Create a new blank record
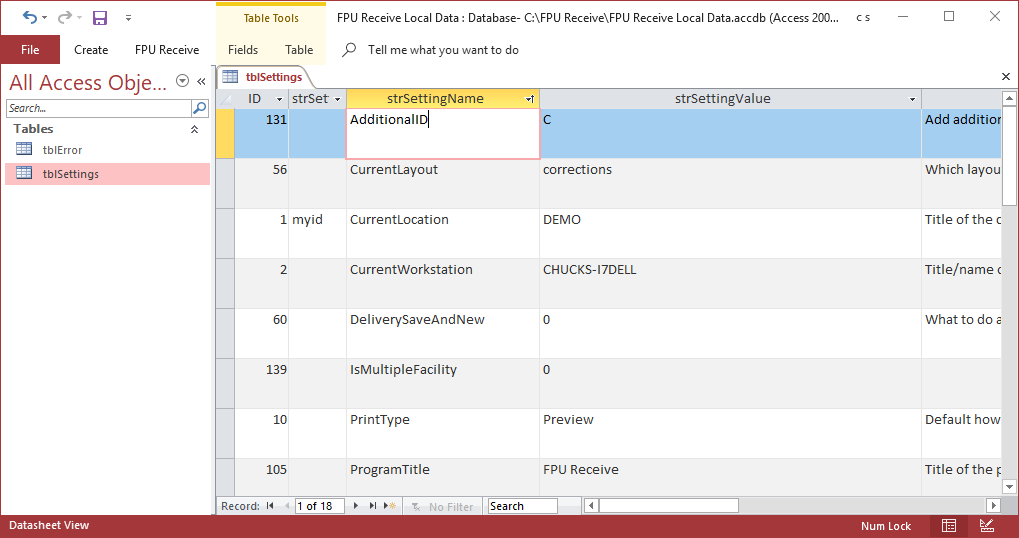The image size is (1019, 538). click(390, 506)
